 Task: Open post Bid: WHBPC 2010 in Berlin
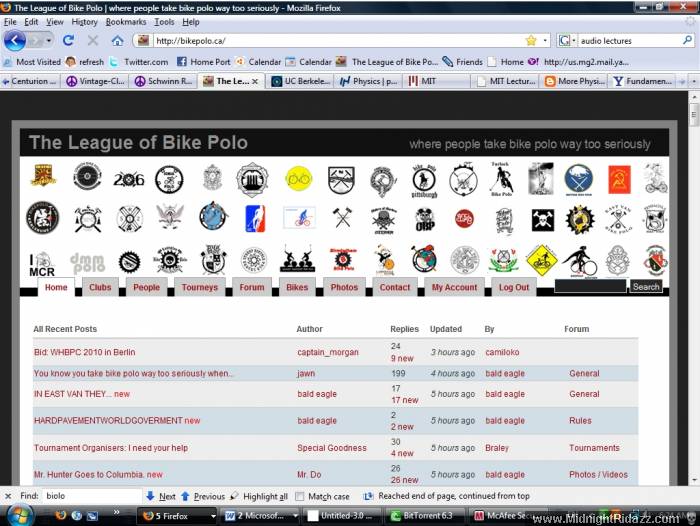coord(84,352)
